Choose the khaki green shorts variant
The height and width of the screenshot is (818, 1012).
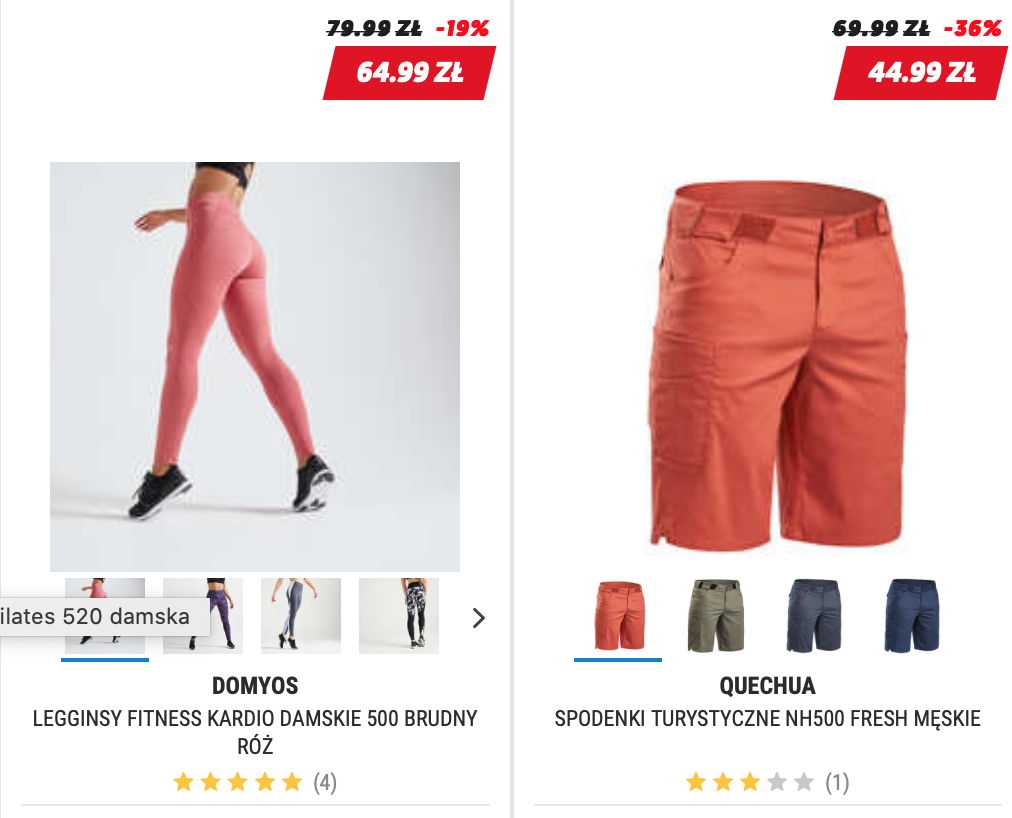[716, 615]
